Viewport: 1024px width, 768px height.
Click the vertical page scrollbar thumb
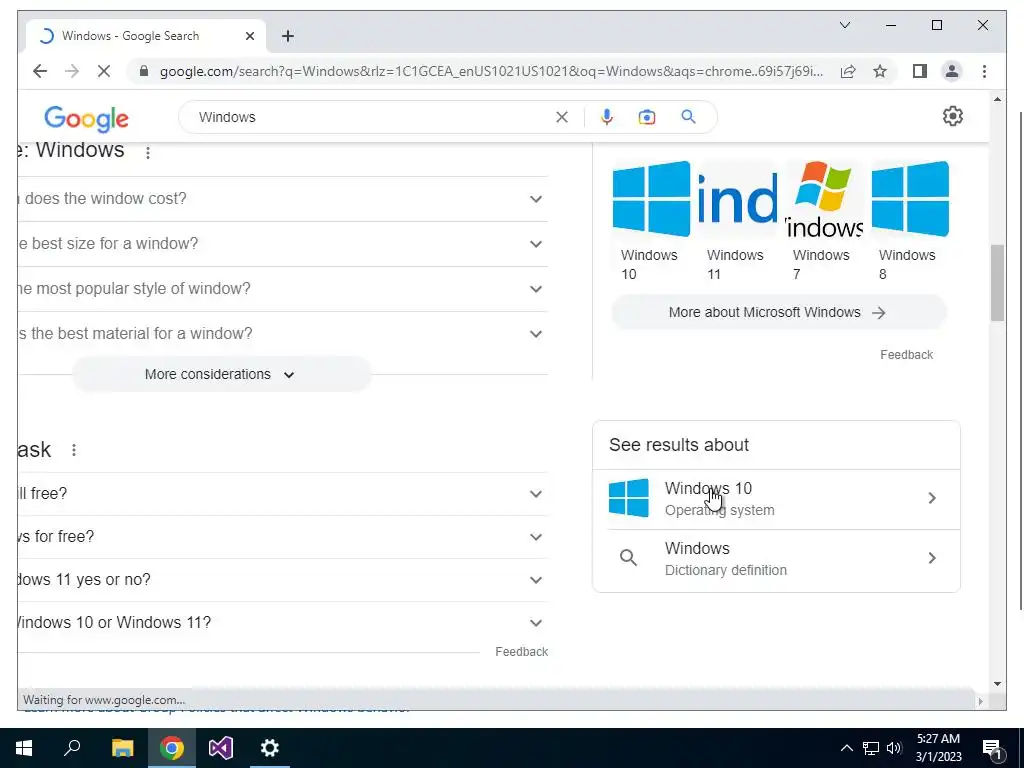click(x=997, y=282)
